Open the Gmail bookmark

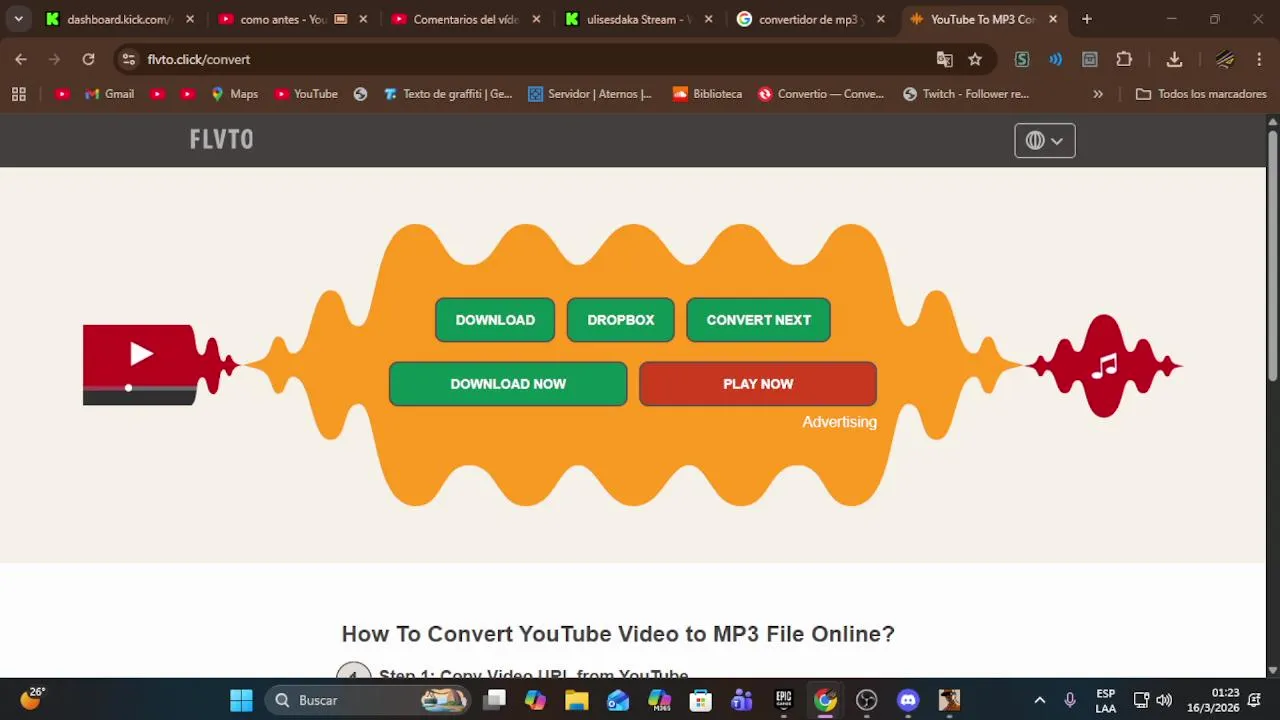(x=109, y=94)
